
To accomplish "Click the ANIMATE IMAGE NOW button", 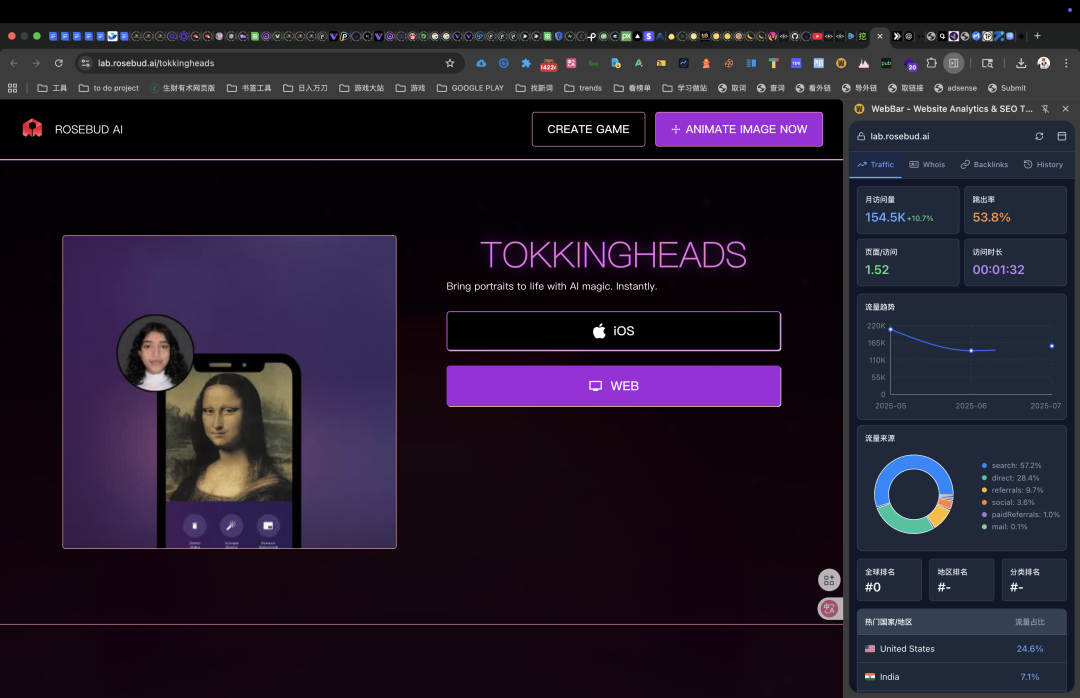I will tap(738, 129).
